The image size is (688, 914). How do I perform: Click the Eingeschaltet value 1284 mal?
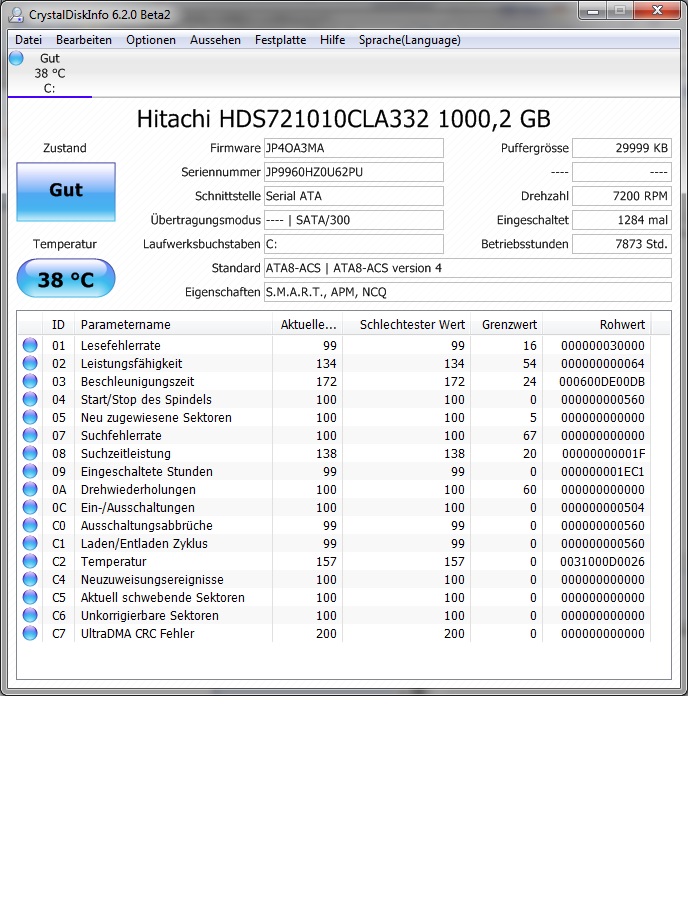pos(622,220)
